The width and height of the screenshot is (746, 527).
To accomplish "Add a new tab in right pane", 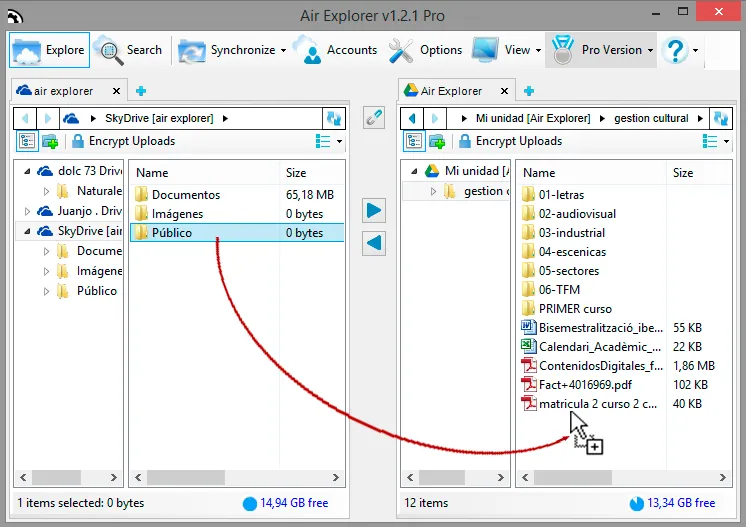I will (529, 91).
